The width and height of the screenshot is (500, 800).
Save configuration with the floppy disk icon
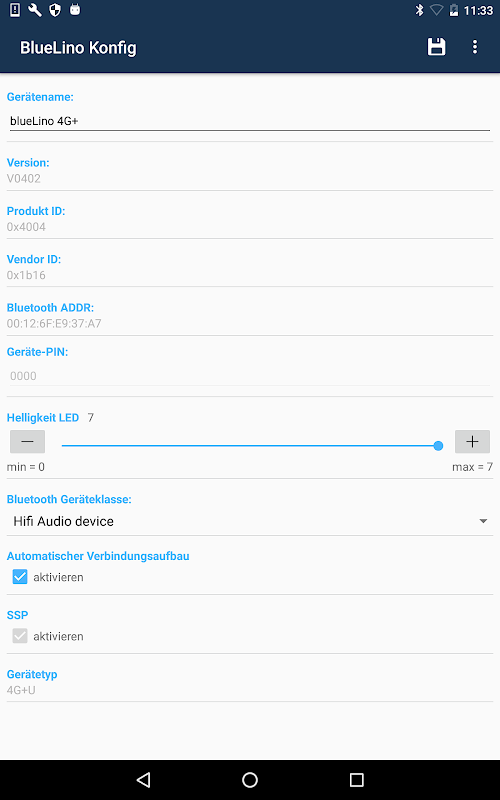(436, 47)
